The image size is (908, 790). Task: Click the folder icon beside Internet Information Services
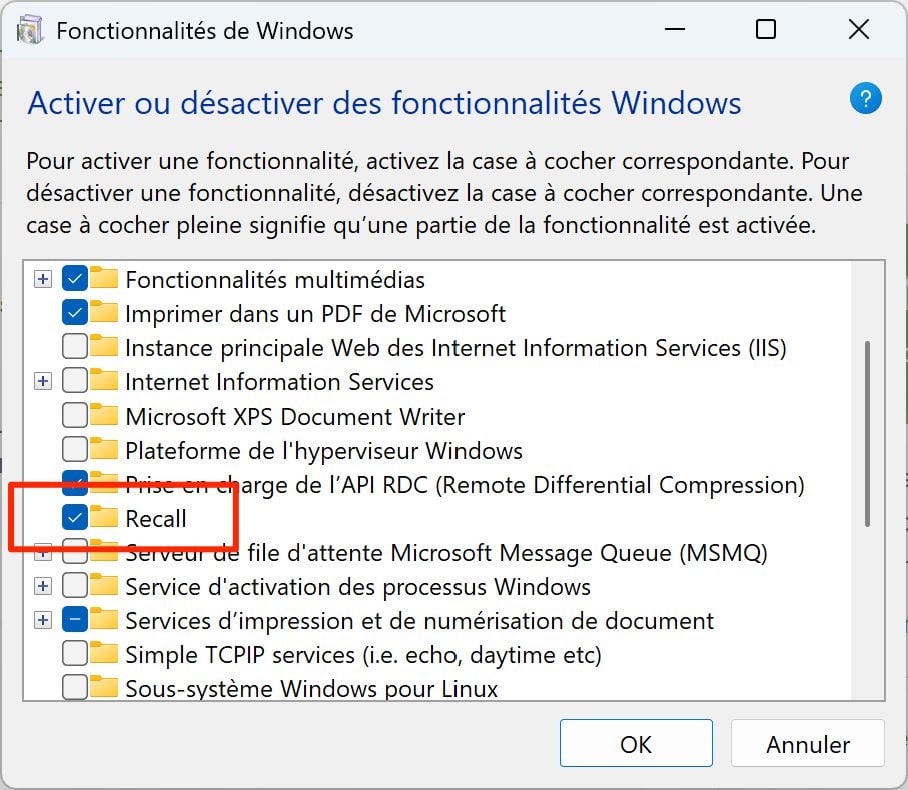click(104, 381)
